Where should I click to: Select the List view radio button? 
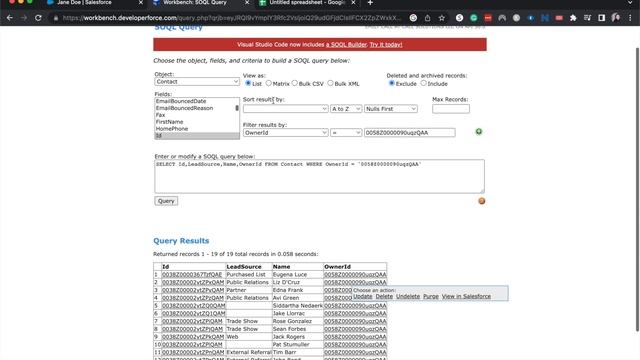248,83
